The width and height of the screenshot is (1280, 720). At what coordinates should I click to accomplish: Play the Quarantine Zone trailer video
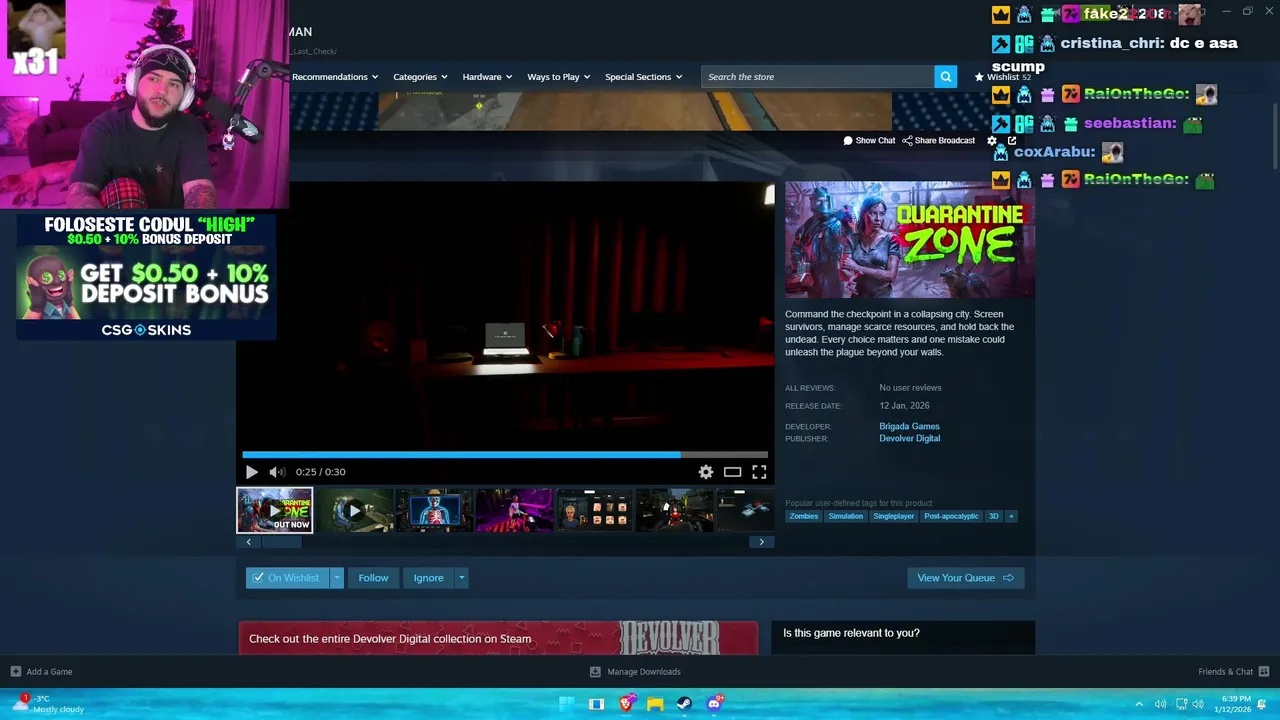pyautogui.click(x=251, y=472)
